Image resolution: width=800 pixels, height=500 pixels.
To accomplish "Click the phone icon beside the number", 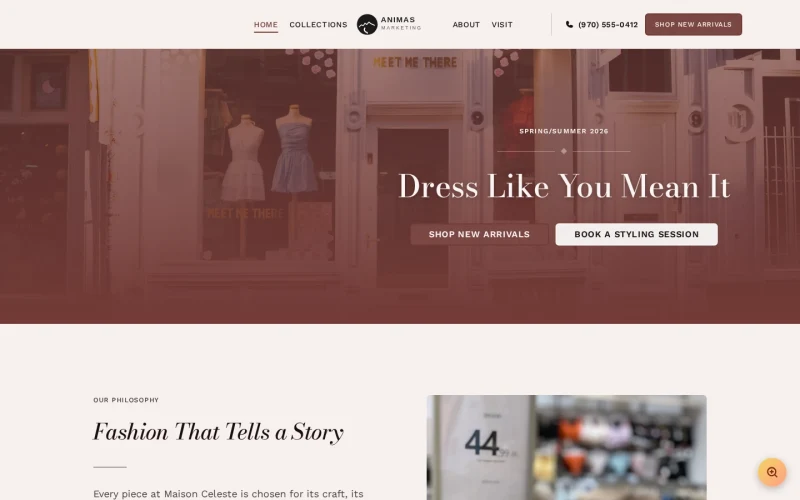I will (569, 24).
